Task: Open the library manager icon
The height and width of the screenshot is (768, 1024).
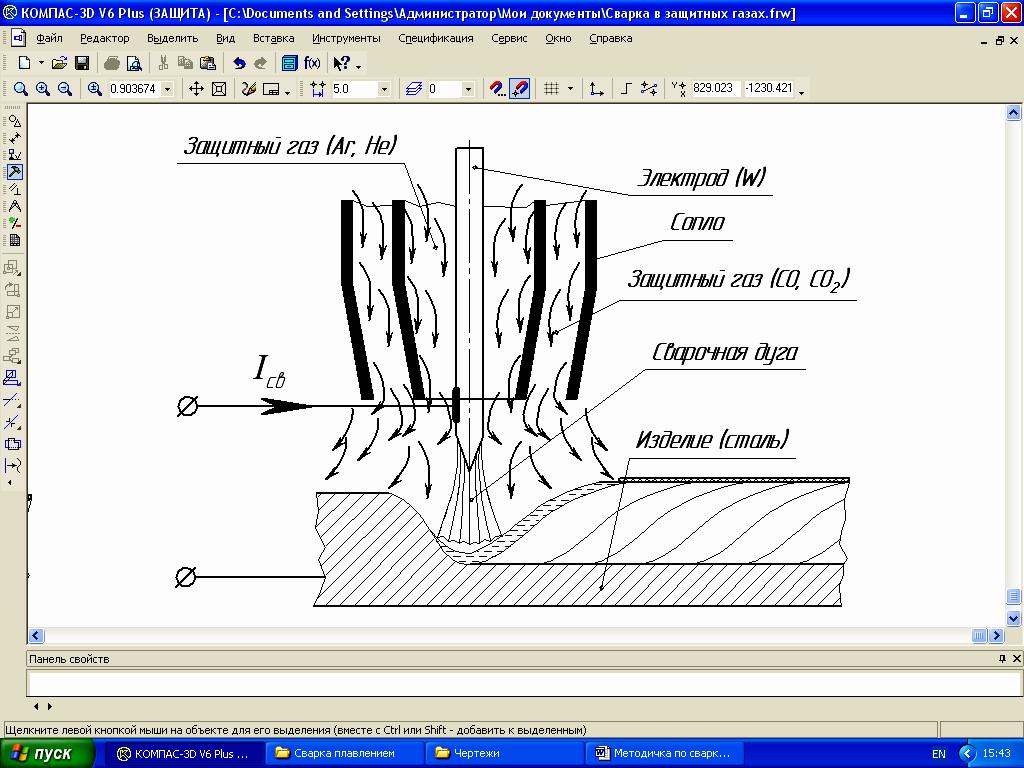Action: (289, 63)
